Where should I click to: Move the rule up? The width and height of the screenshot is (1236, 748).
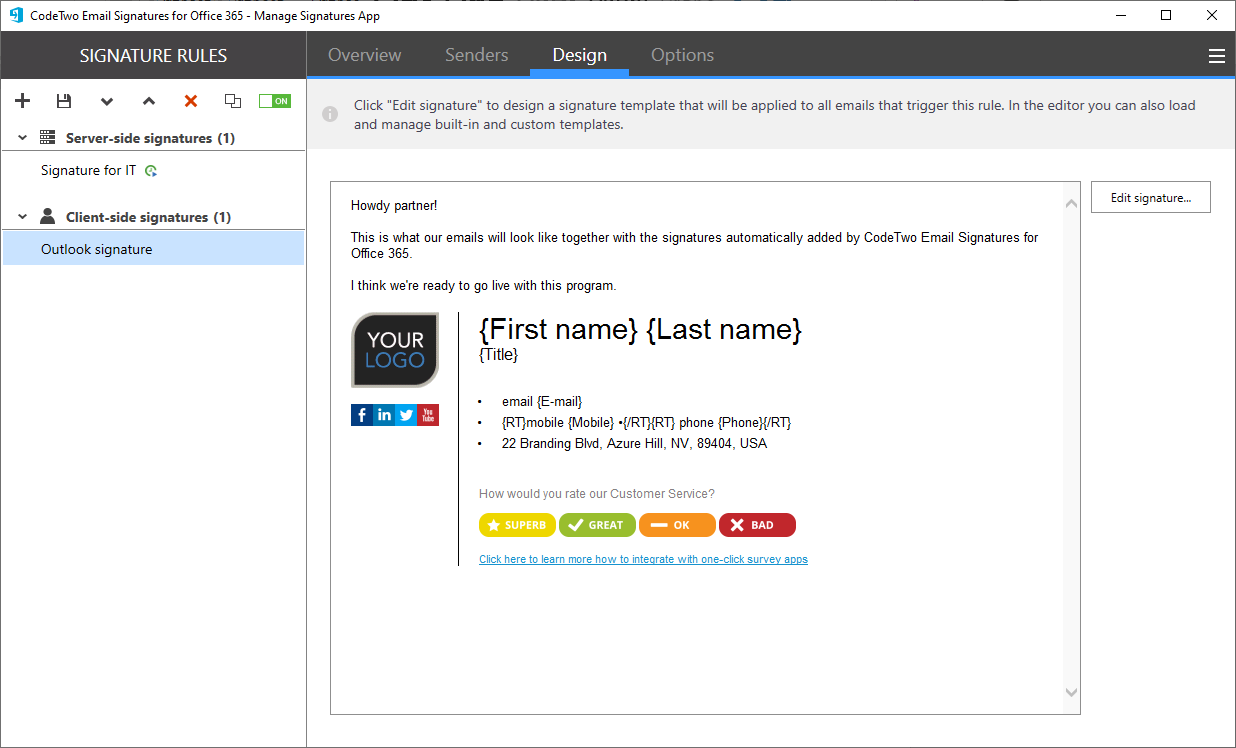pos(149,101)
